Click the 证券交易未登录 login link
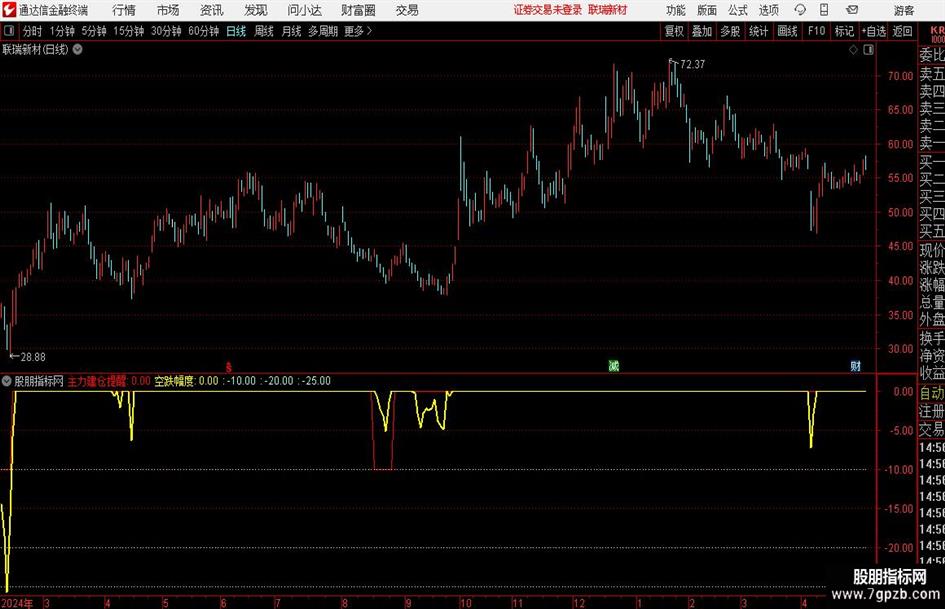Image resolution: width=945 pixels, height=609 pixels. coord(548,10)
